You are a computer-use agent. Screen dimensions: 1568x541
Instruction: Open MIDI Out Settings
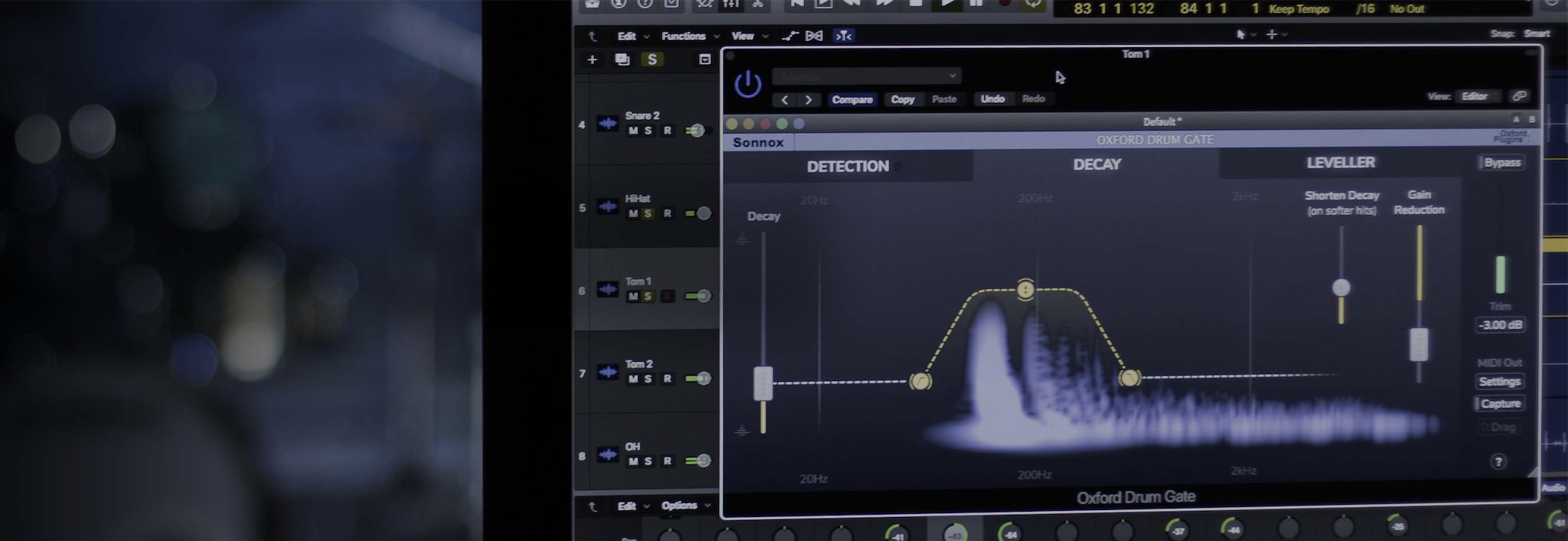pos(1500,382)
